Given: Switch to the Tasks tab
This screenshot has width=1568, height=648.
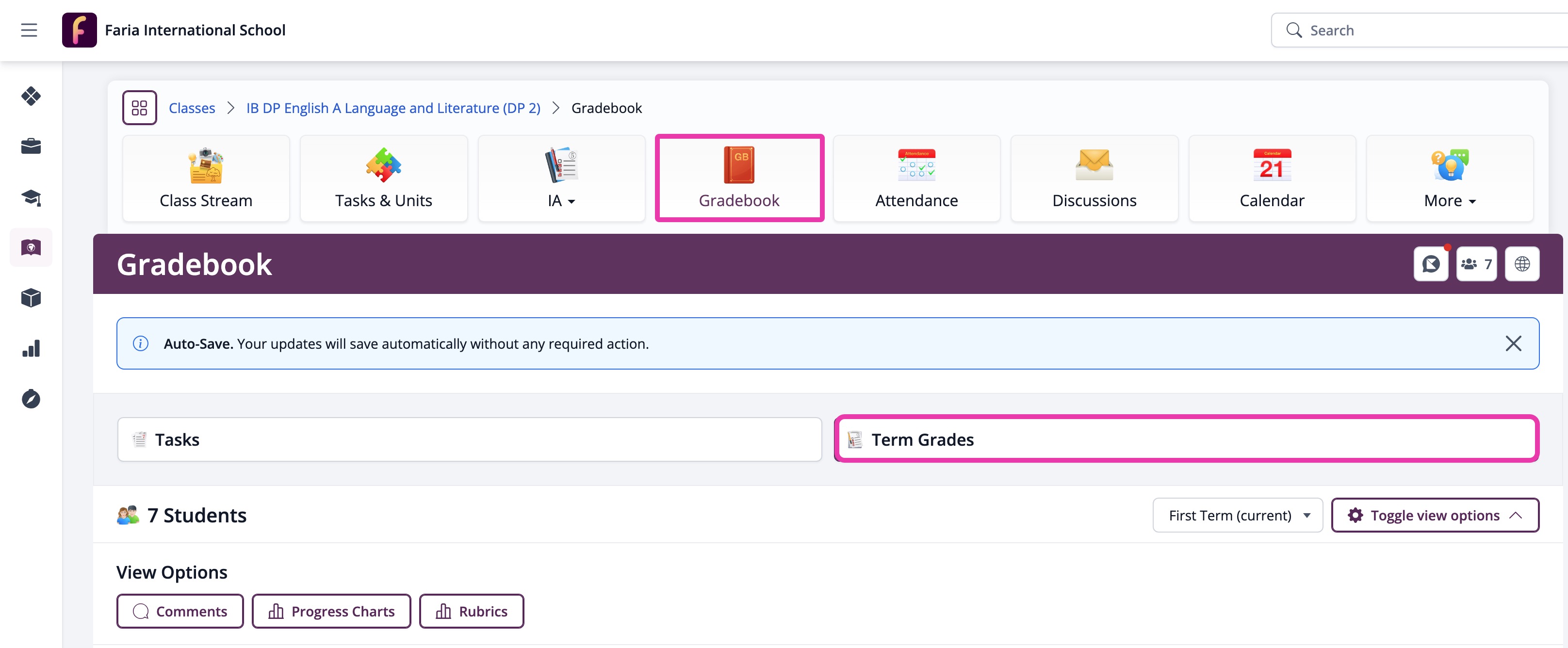Looking at the screenshot, I should point(469,439).
